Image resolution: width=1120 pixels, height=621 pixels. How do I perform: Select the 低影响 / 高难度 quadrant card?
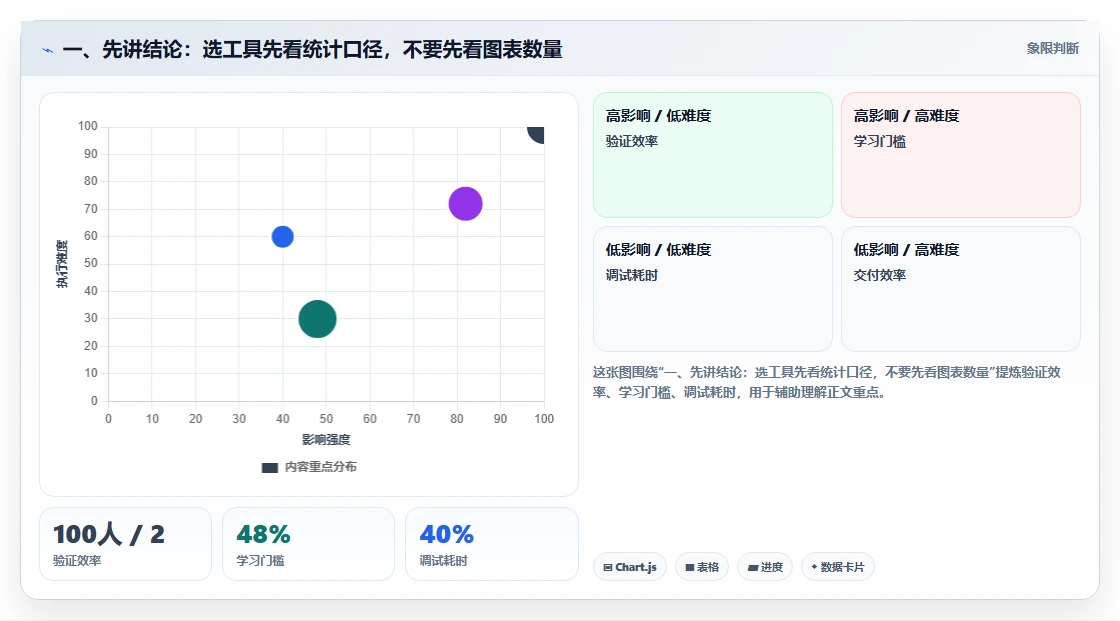pos(961,289)
